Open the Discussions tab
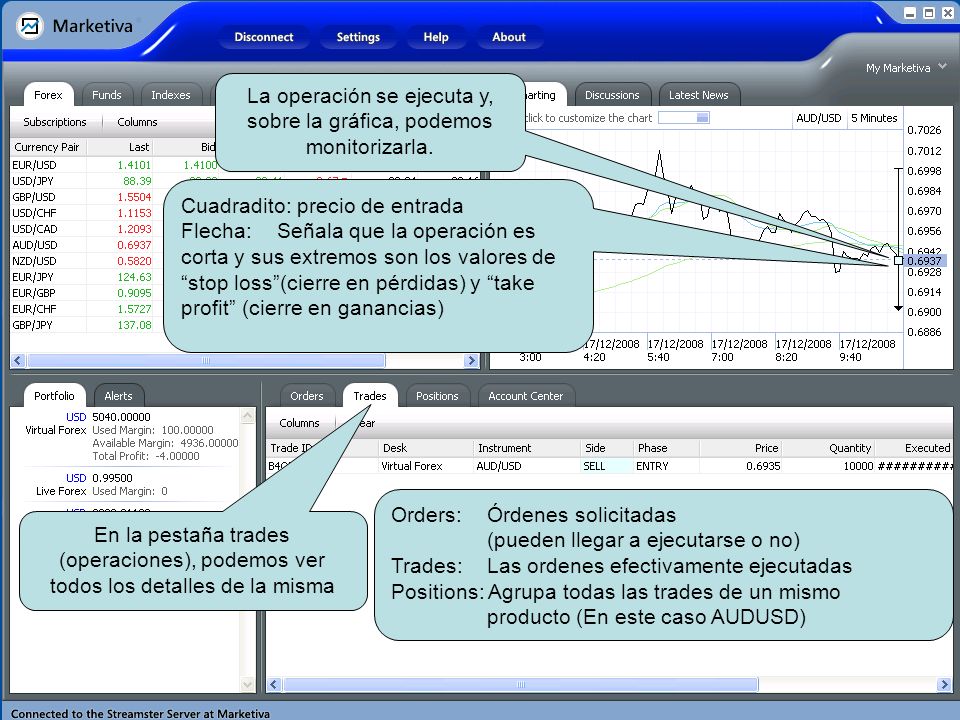The width and height of the screenshot is (960, 720). (x=612, y=95)
